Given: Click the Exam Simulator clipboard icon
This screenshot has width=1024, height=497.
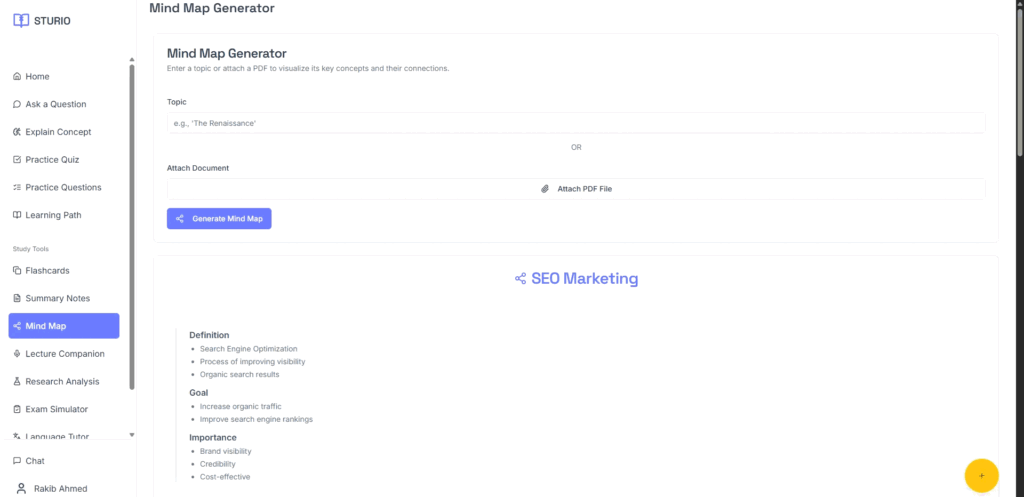Looking at the screenshot, I should click(x=17, y=409).
